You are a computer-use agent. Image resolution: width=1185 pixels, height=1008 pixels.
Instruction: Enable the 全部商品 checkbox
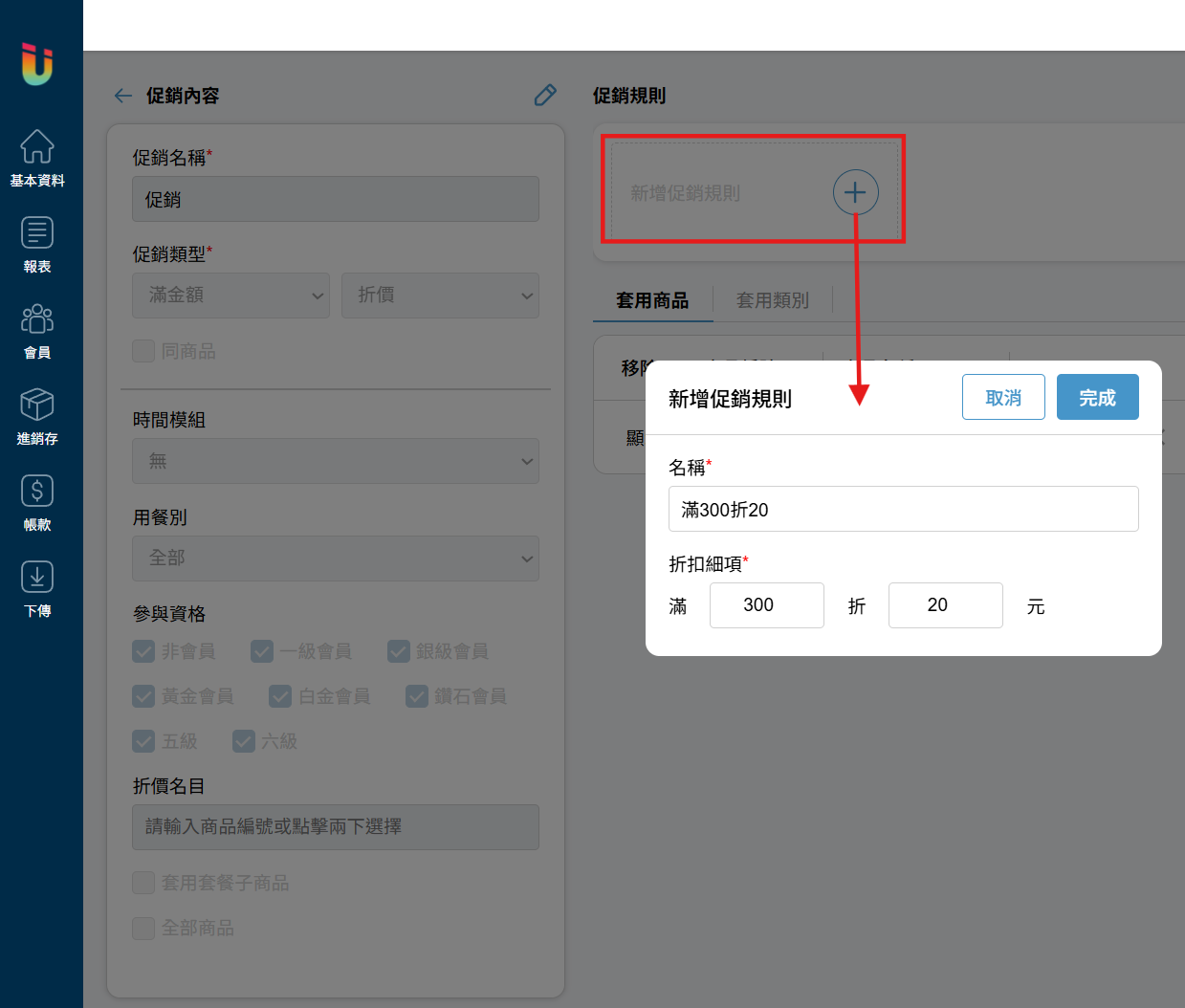click(143, 928)
